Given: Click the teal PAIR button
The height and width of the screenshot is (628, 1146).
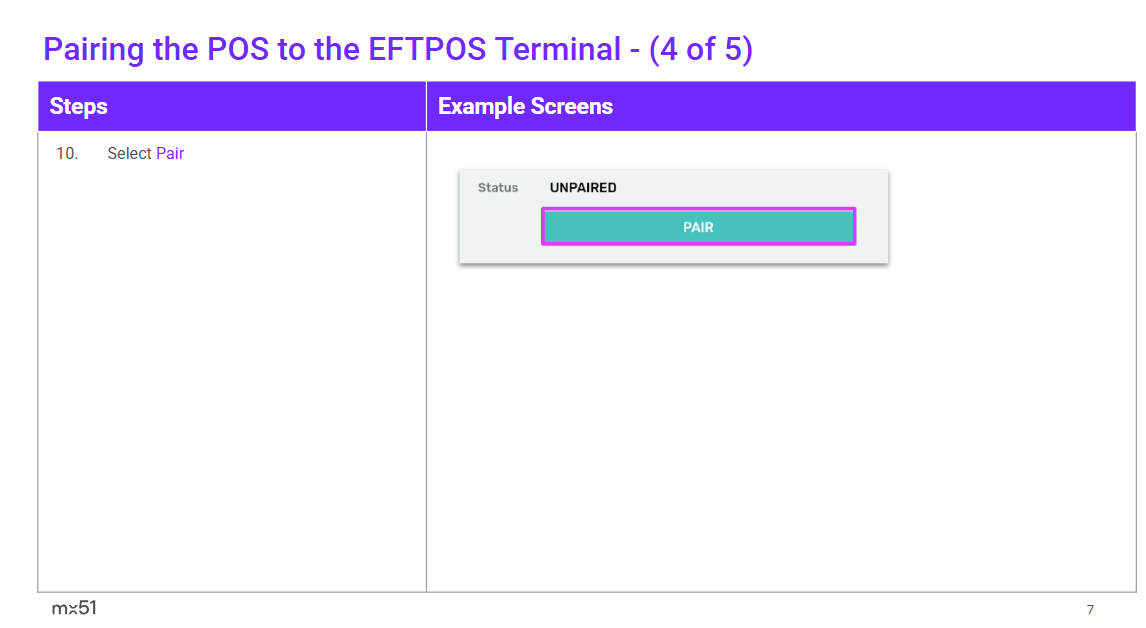Looking at the screenshot, I should coord(698,227).
